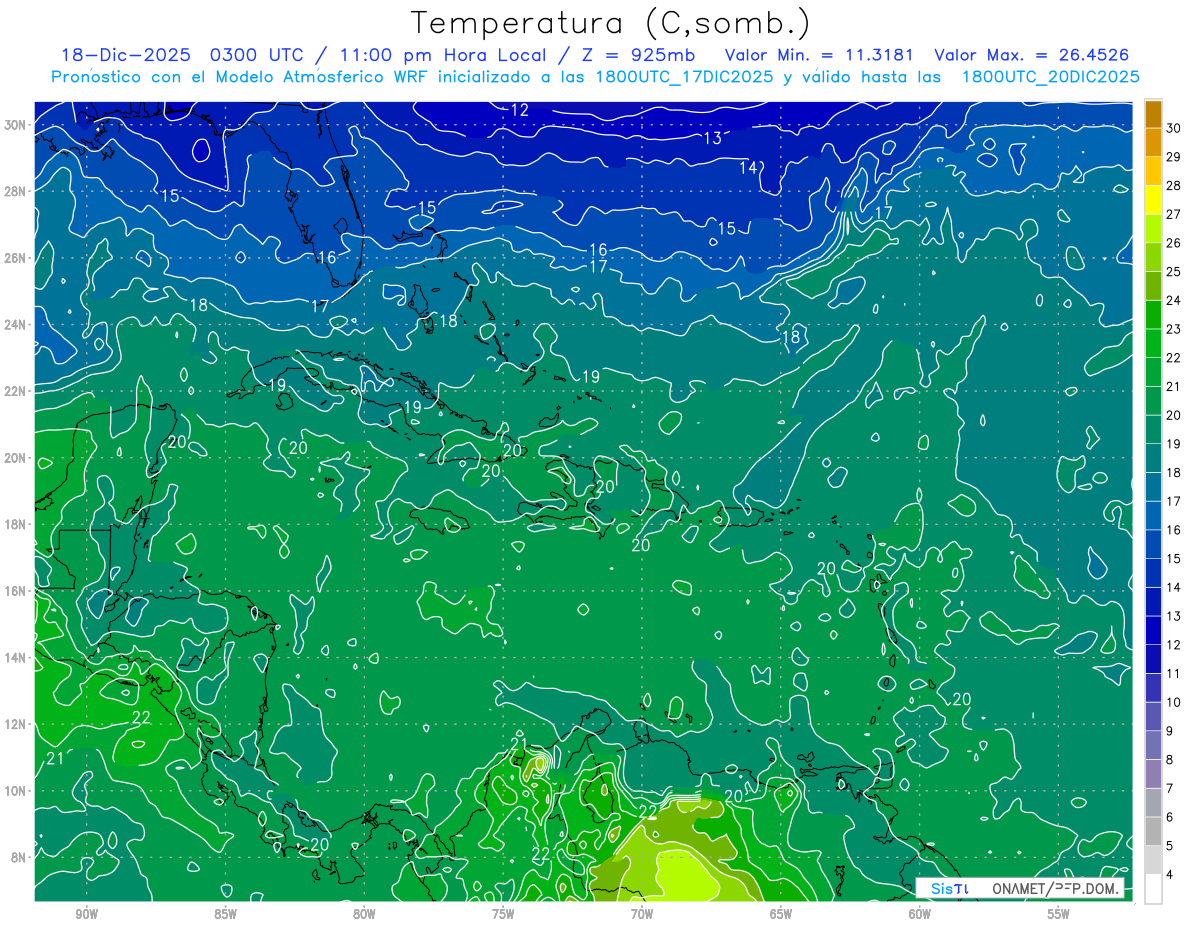Pick the dark blue swatch between 12 and 13
The height and width of the screenshot is (927, 1200).
1153,630
